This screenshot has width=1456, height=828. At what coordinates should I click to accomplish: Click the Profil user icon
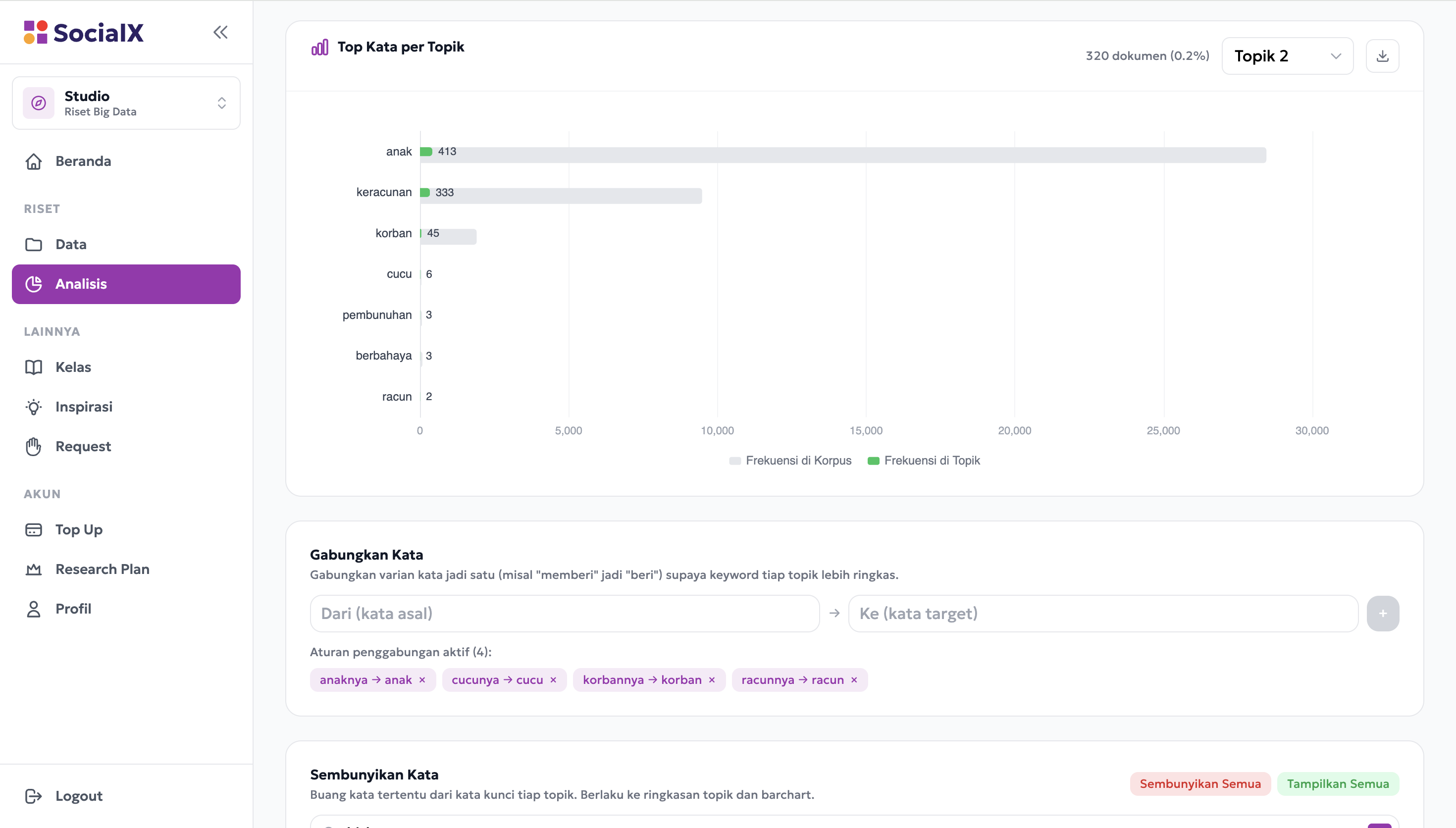pos(34,610)
